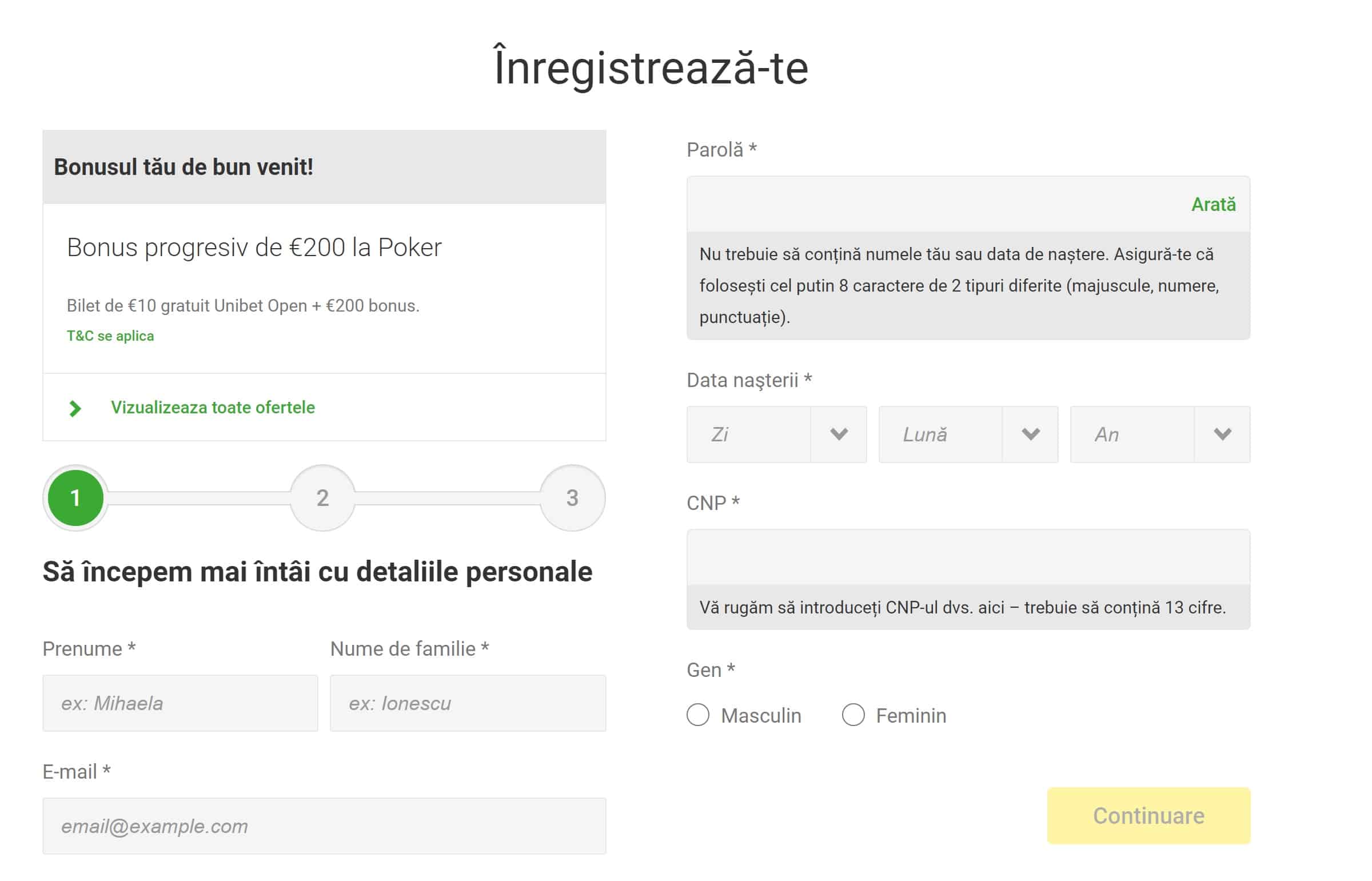The height and width of the screenshot is (881, 1372).
Task: Select the Masculin gender option
Action: point(699,715)
